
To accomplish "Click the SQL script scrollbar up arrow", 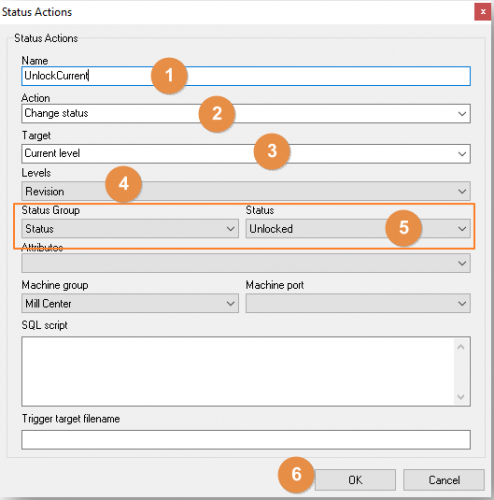I will pos(461,347).
